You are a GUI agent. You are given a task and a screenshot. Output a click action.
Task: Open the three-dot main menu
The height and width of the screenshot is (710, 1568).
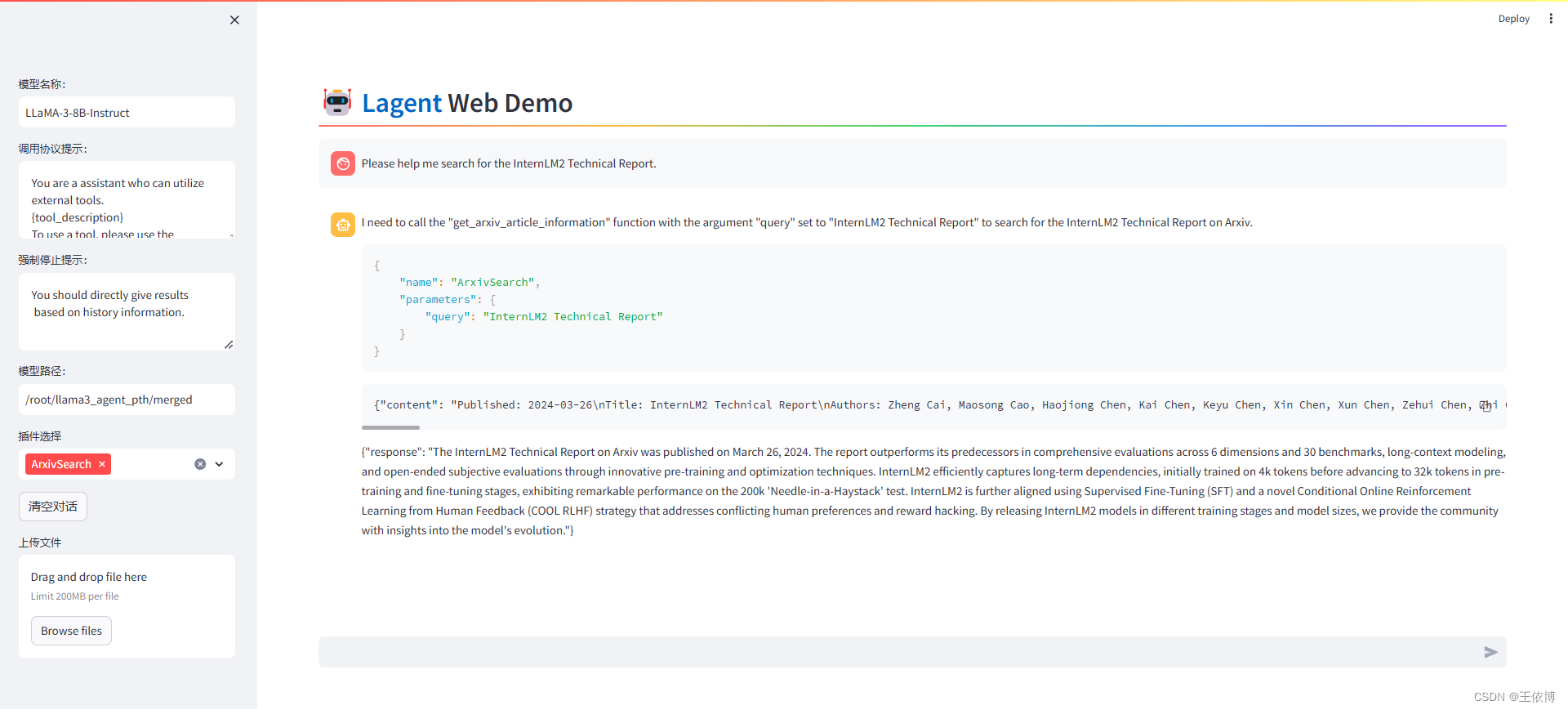tap(1551, 19)
